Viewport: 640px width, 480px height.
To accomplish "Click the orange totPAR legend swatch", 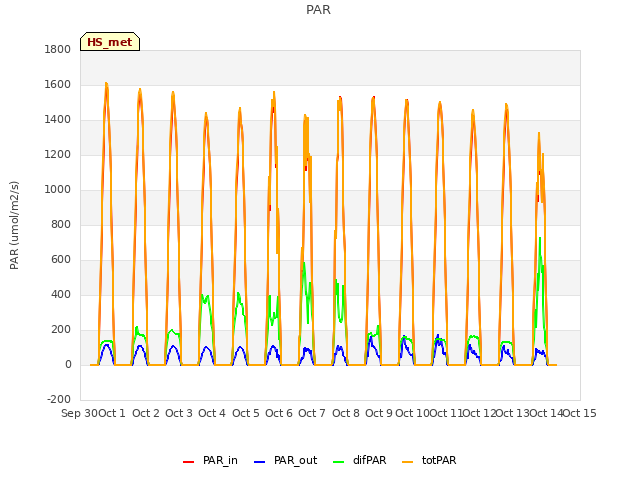I will 407,461.
